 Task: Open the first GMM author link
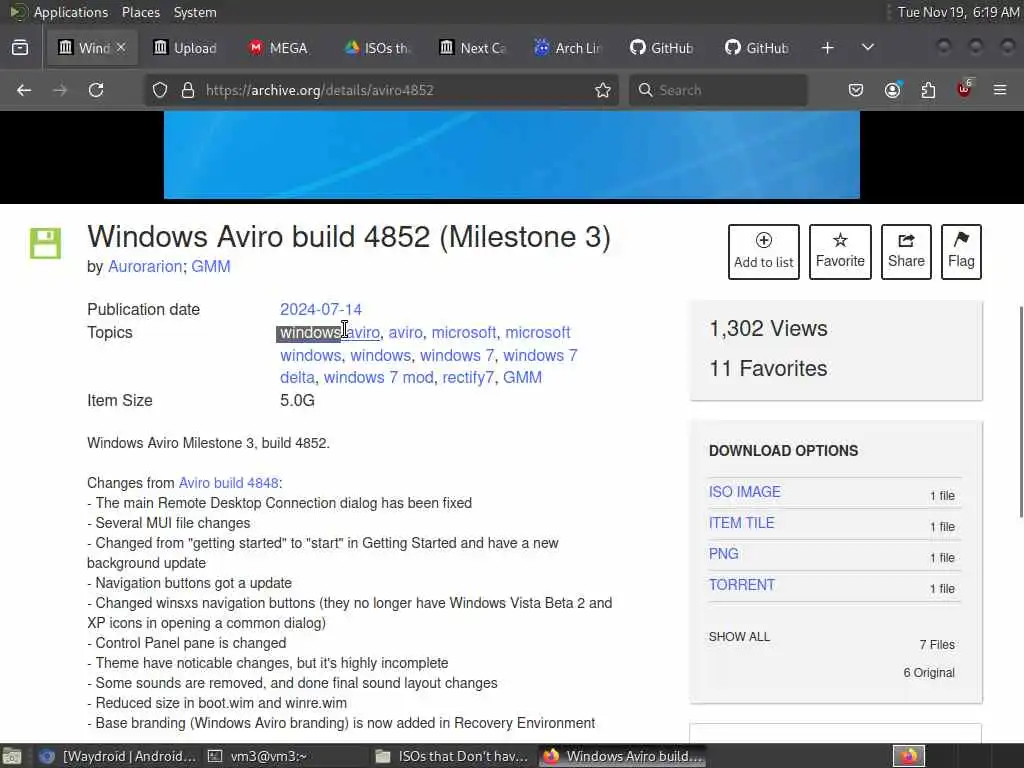tap(210, 266)
